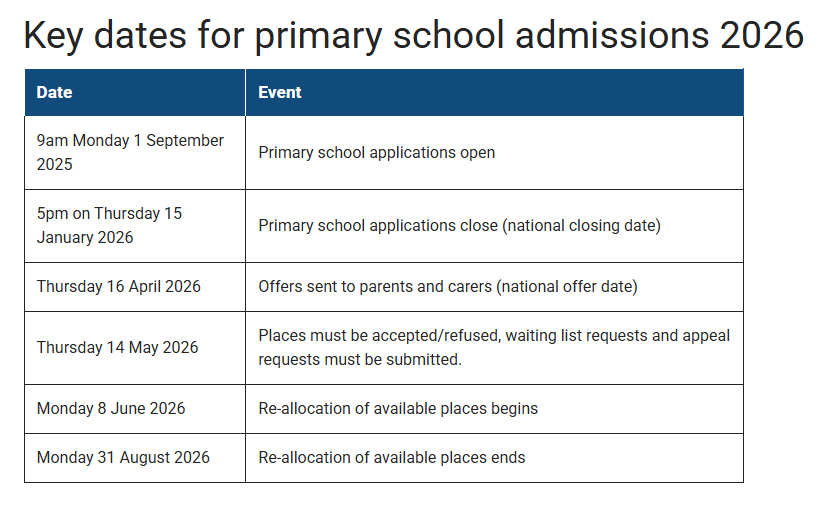Select the 'Thursday 14 May 2026' date cell
Viewport: 828px width, 506px height.
pyautogui.click(x=118, y=348)
